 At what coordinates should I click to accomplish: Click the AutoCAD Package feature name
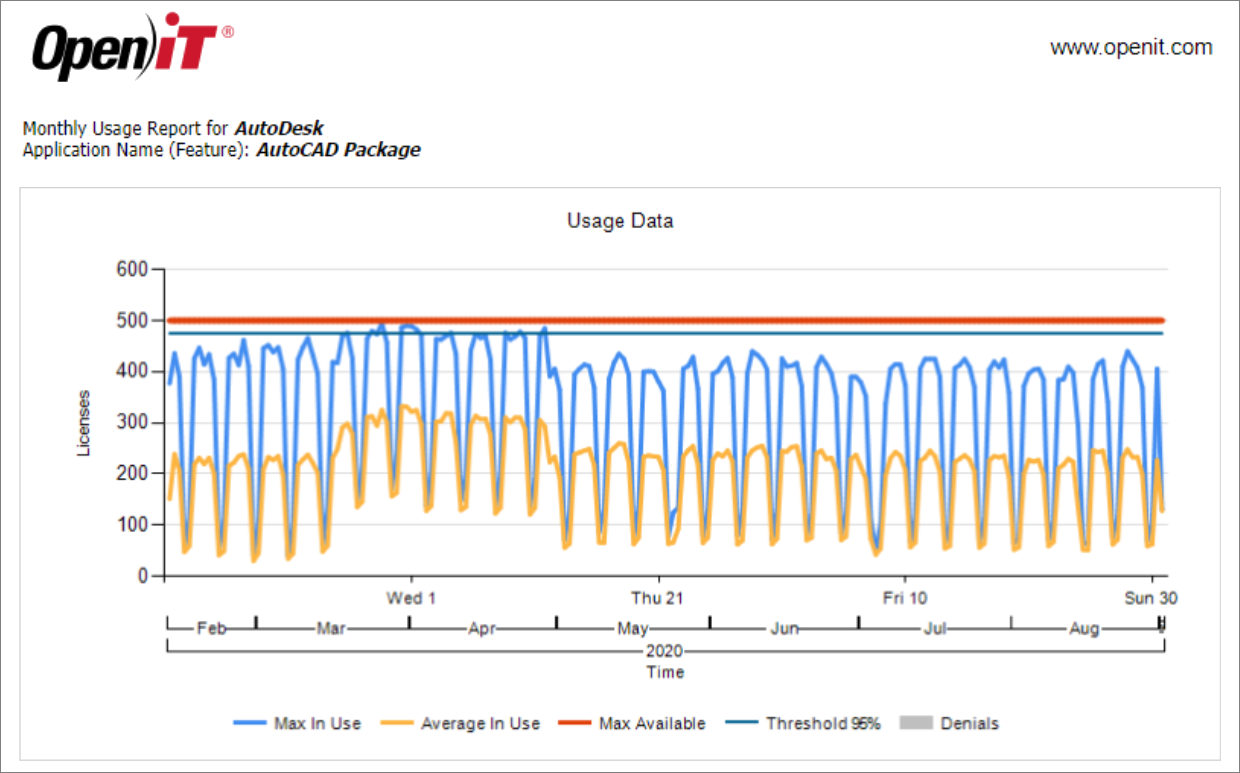coord(338,150)
